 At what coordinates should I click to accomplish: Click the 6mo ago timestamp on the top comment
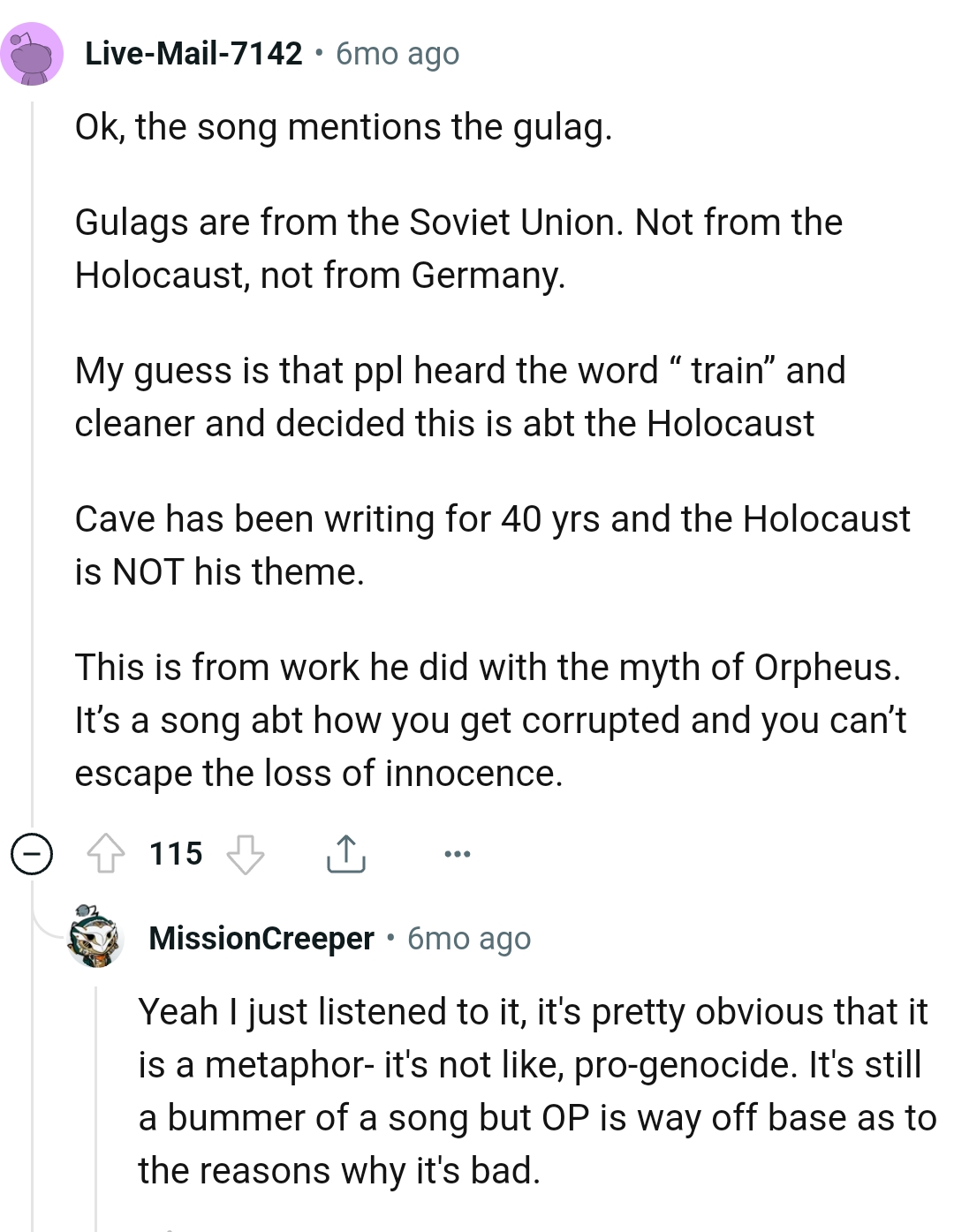coord(396,53)
